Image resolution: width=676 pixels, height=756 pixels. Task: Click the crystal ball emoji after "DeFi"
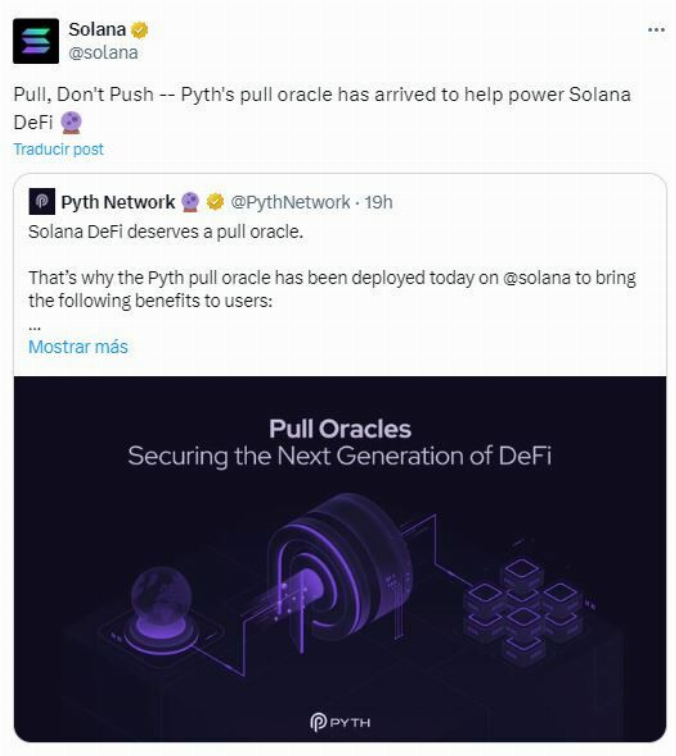[71, 122]
